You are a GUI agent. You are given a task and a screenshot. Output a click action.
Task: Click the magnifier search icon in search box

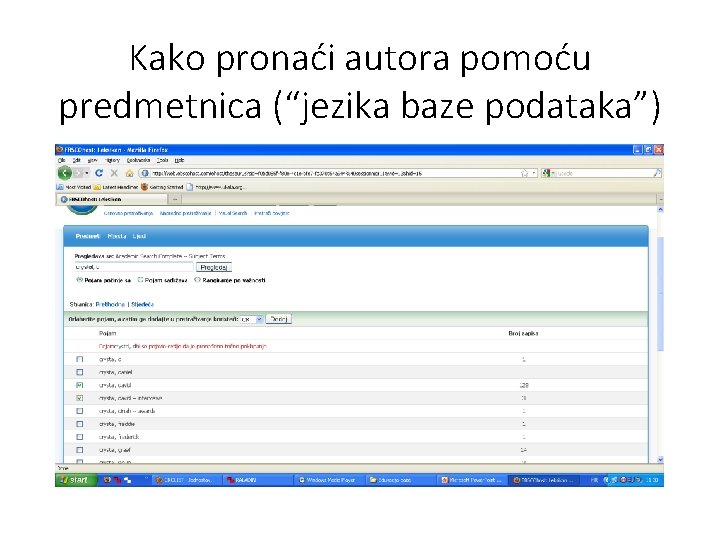coord(657,173)
